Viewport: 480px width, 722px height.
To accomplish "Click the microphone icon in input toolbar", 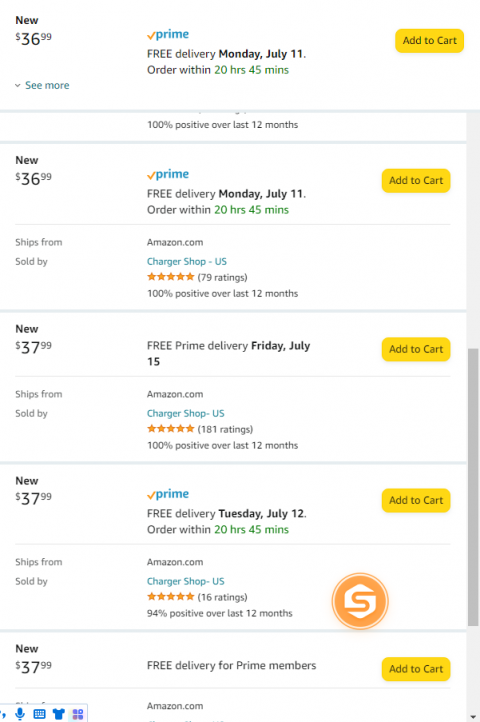I will pos(20,714).
